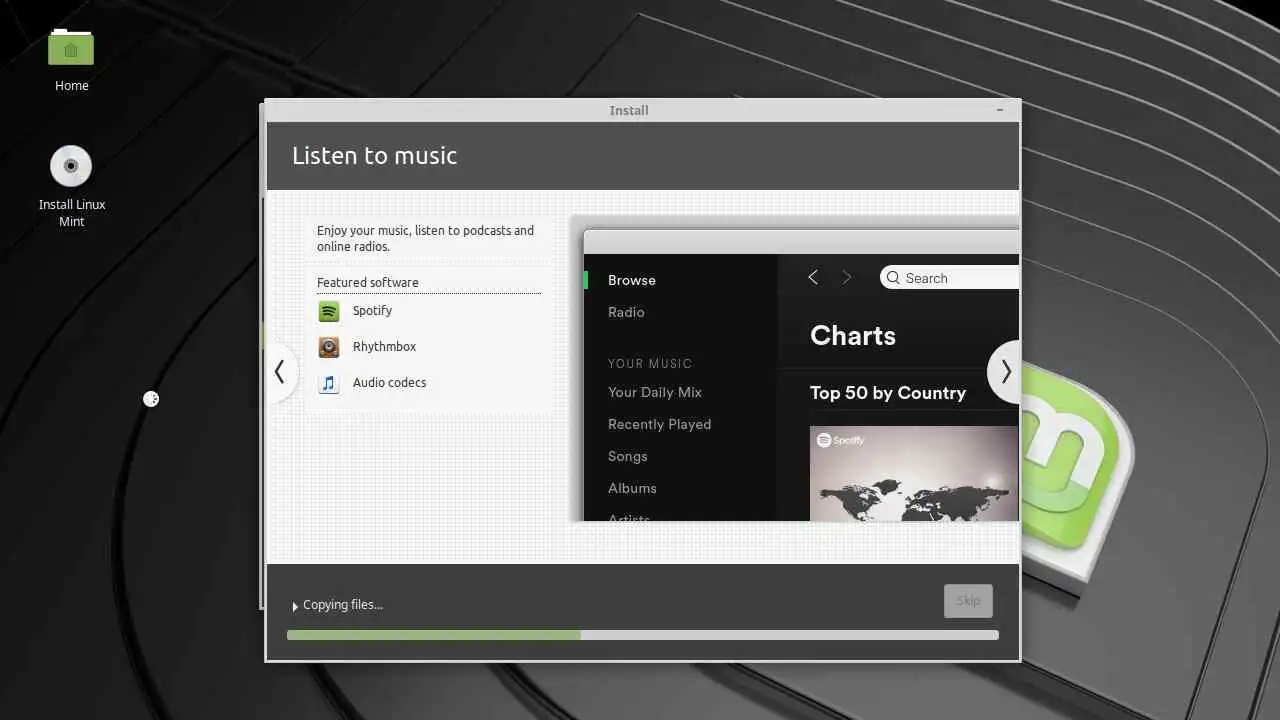Click the Skip button
This screenshot has height=720, width=1280.
tap(968, 601)
